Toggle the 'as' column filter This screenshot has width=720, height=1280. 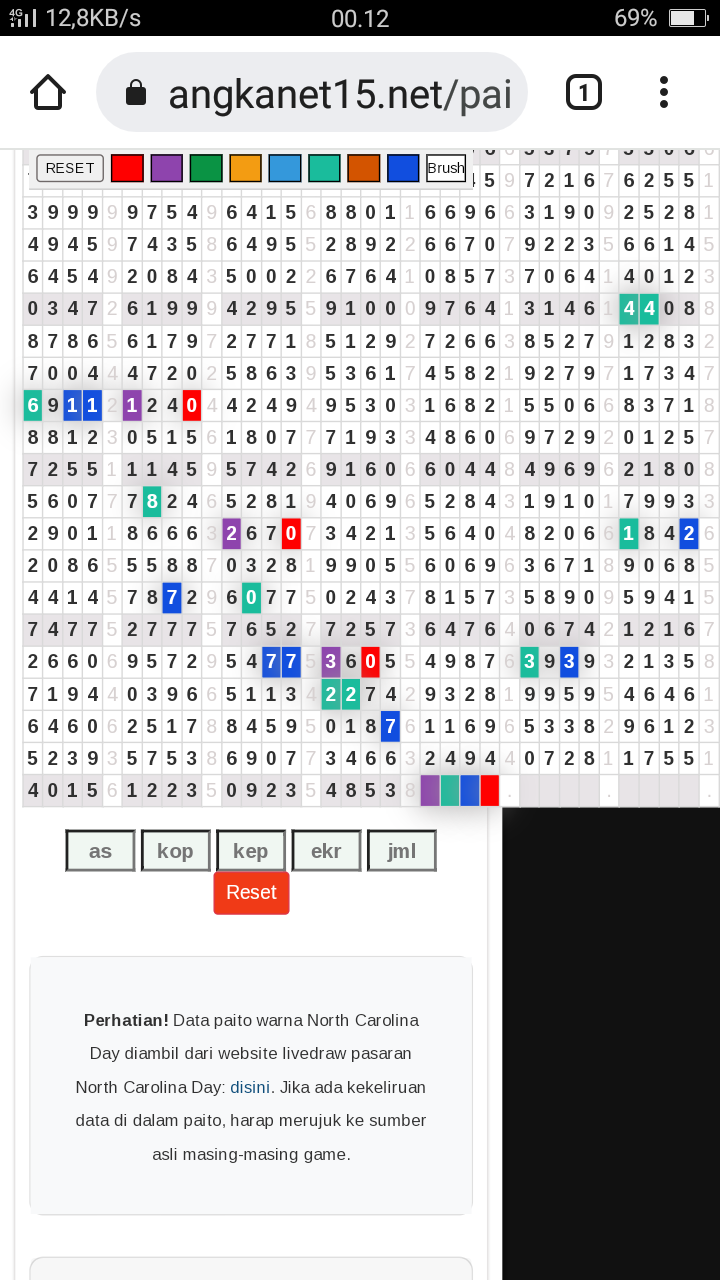click(100, 851)
